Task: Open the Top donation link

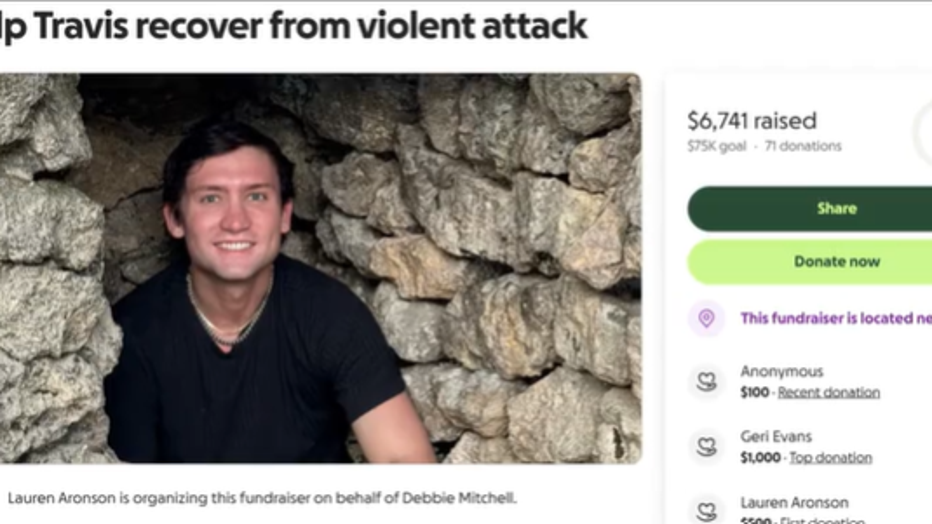Action: (x=830, y=457)
